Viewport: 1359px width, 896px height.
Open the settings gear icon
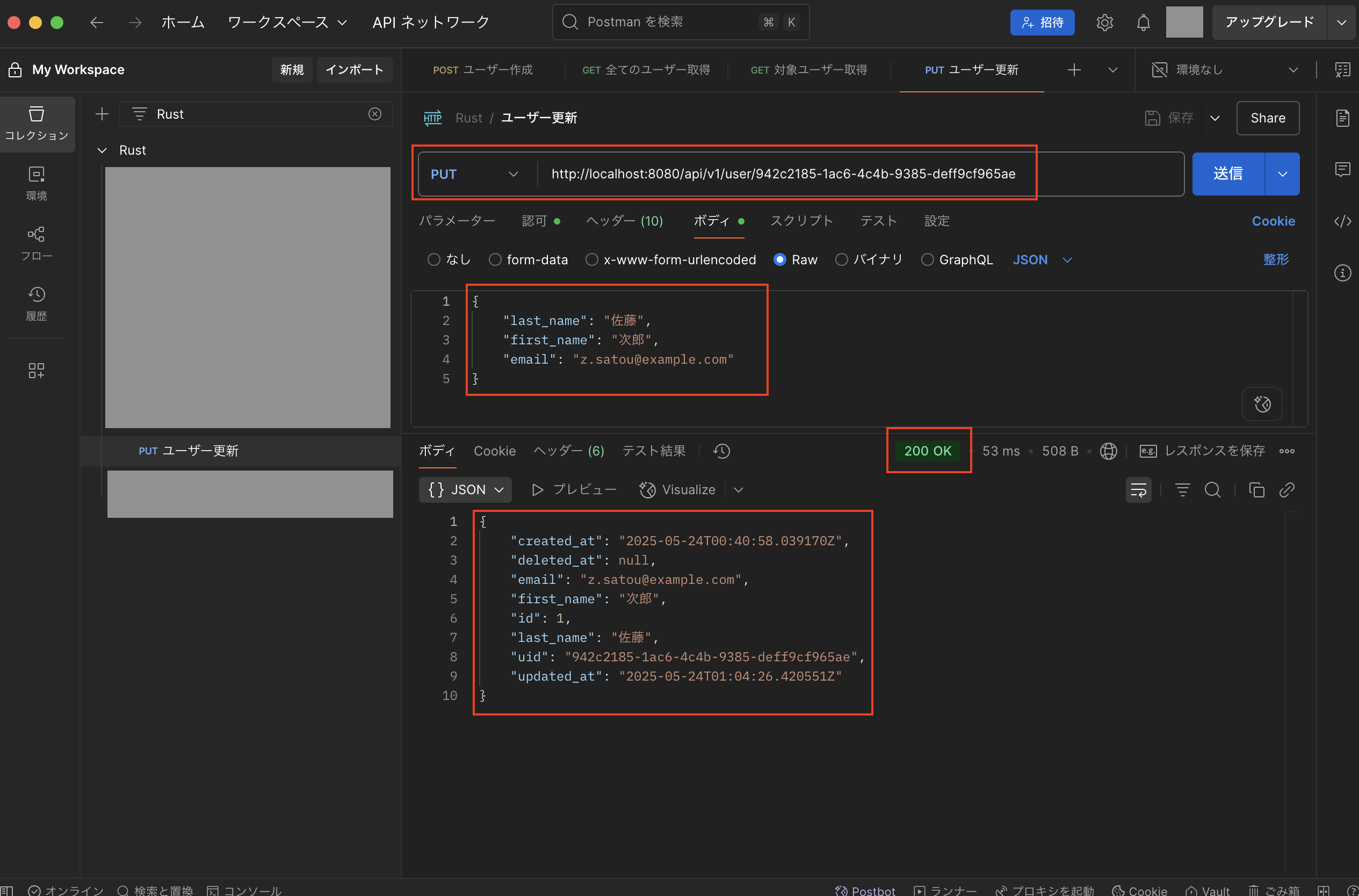[1105, 22]
